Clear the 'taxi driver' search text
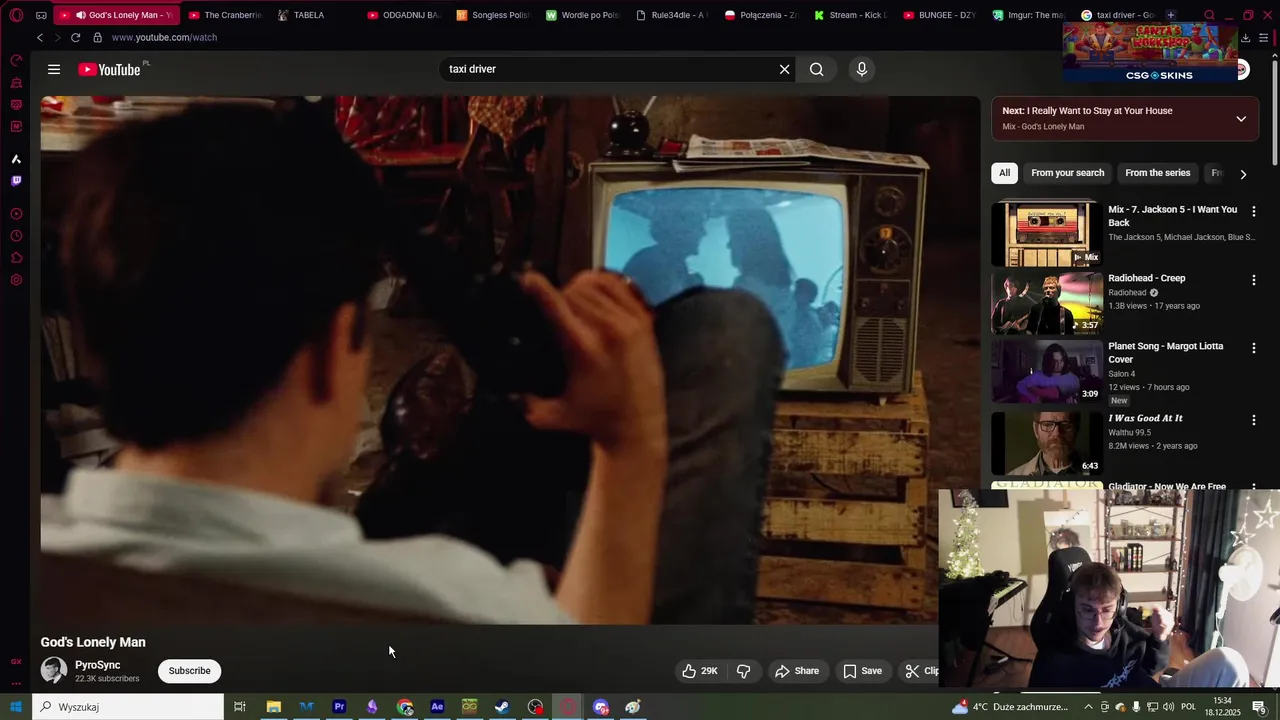This screenshot has height=720, width=1280. pyautogui.click(x=784, y=69)
